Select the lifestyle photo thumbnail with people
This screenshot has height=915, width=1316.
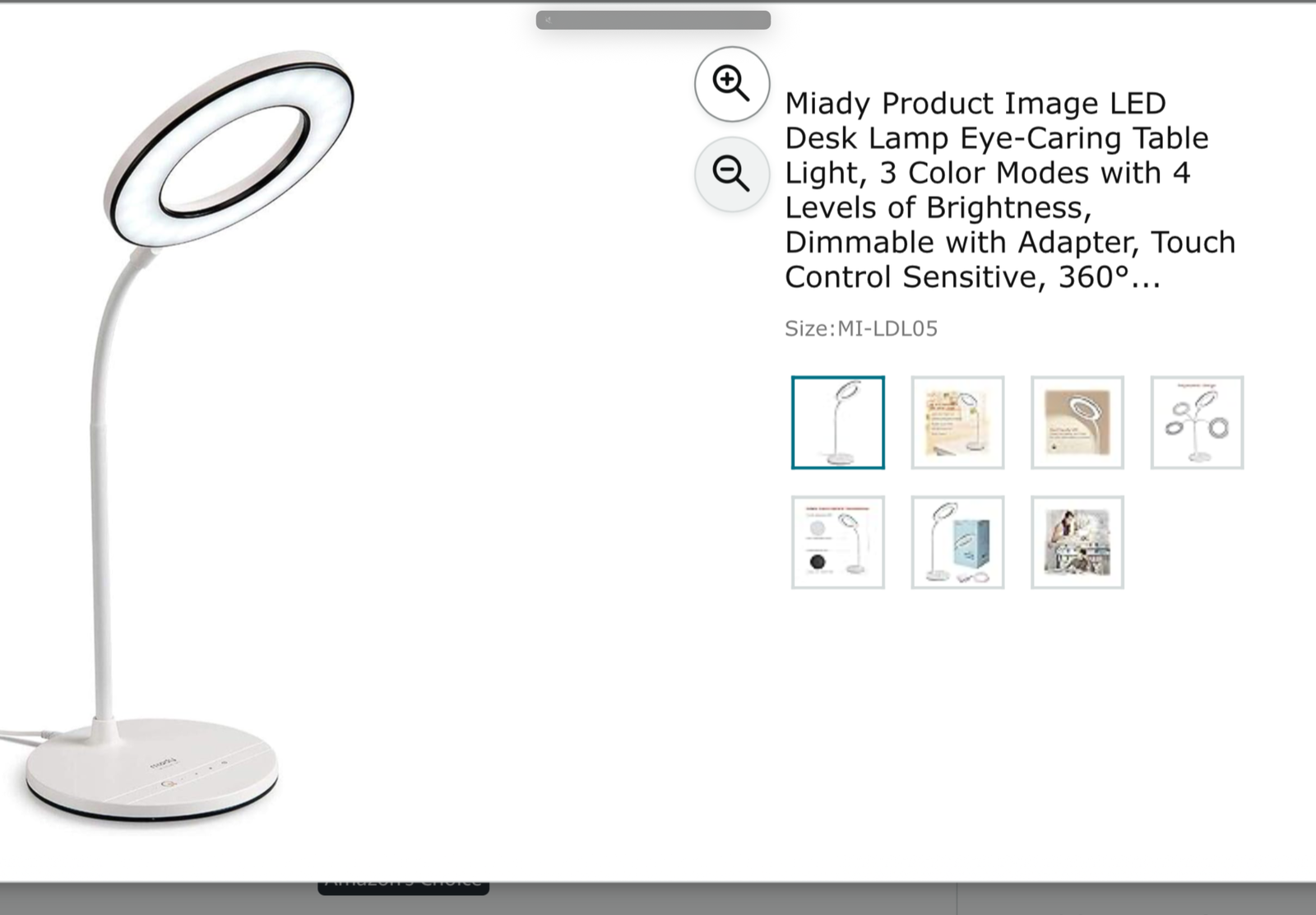(x=1077, y=542)
